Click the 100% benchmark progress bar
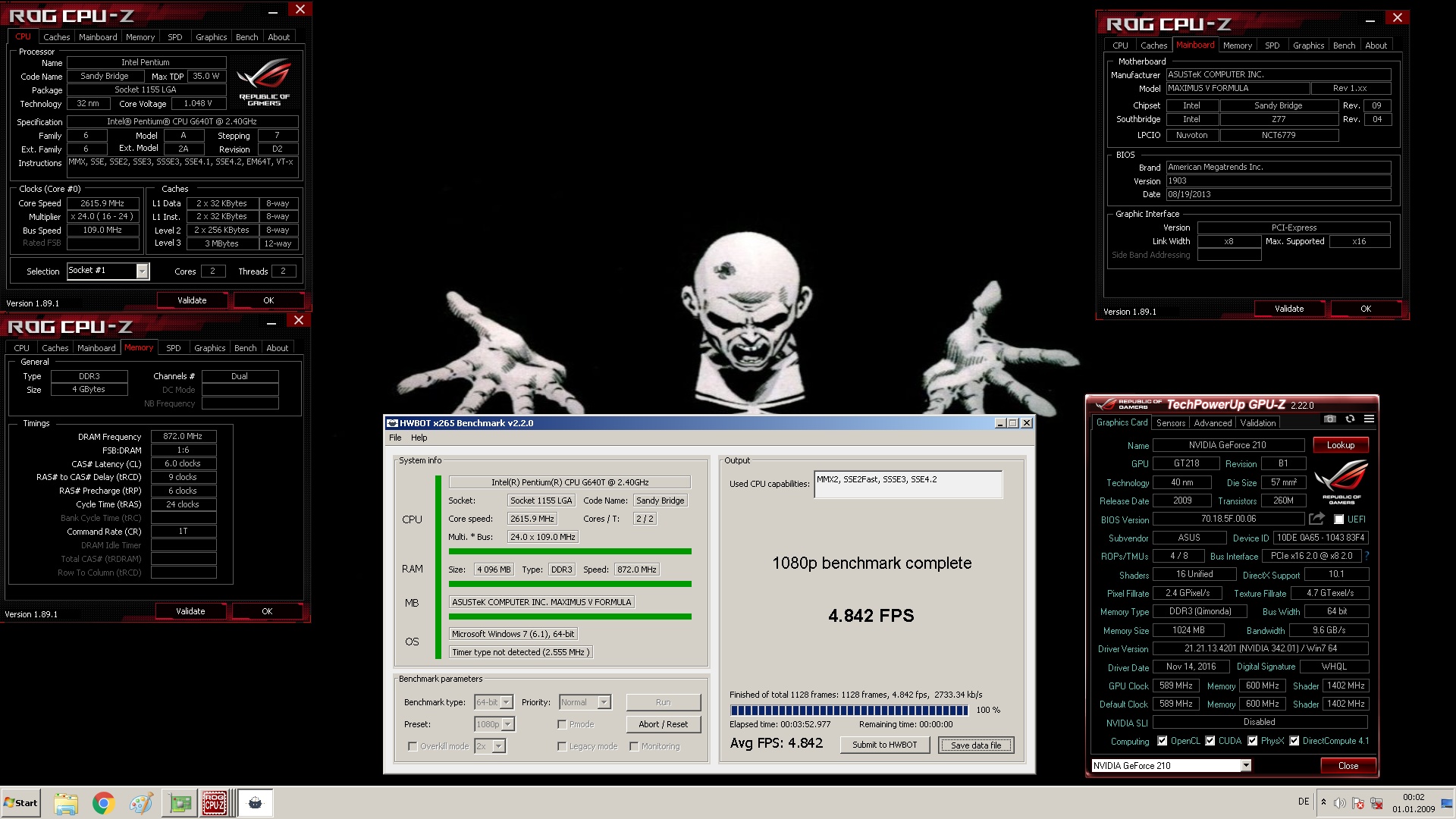The image size is (1456, 819). [x=849, y=711]
